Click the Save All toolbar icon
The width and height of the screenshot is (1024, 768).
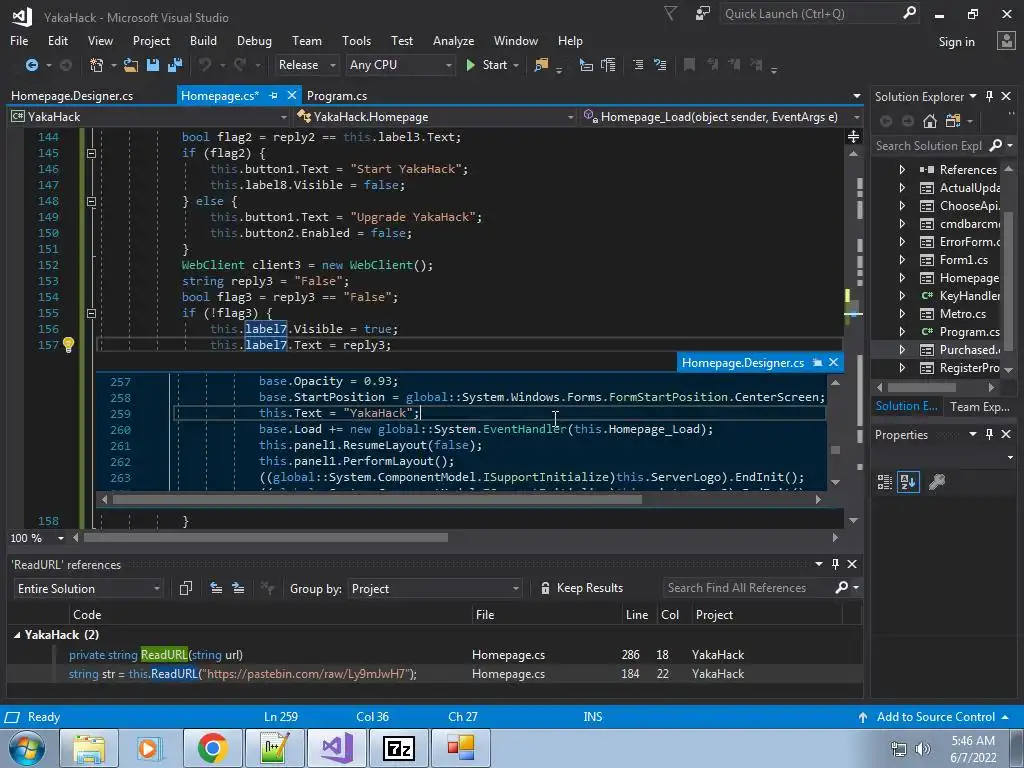[175, 65]
